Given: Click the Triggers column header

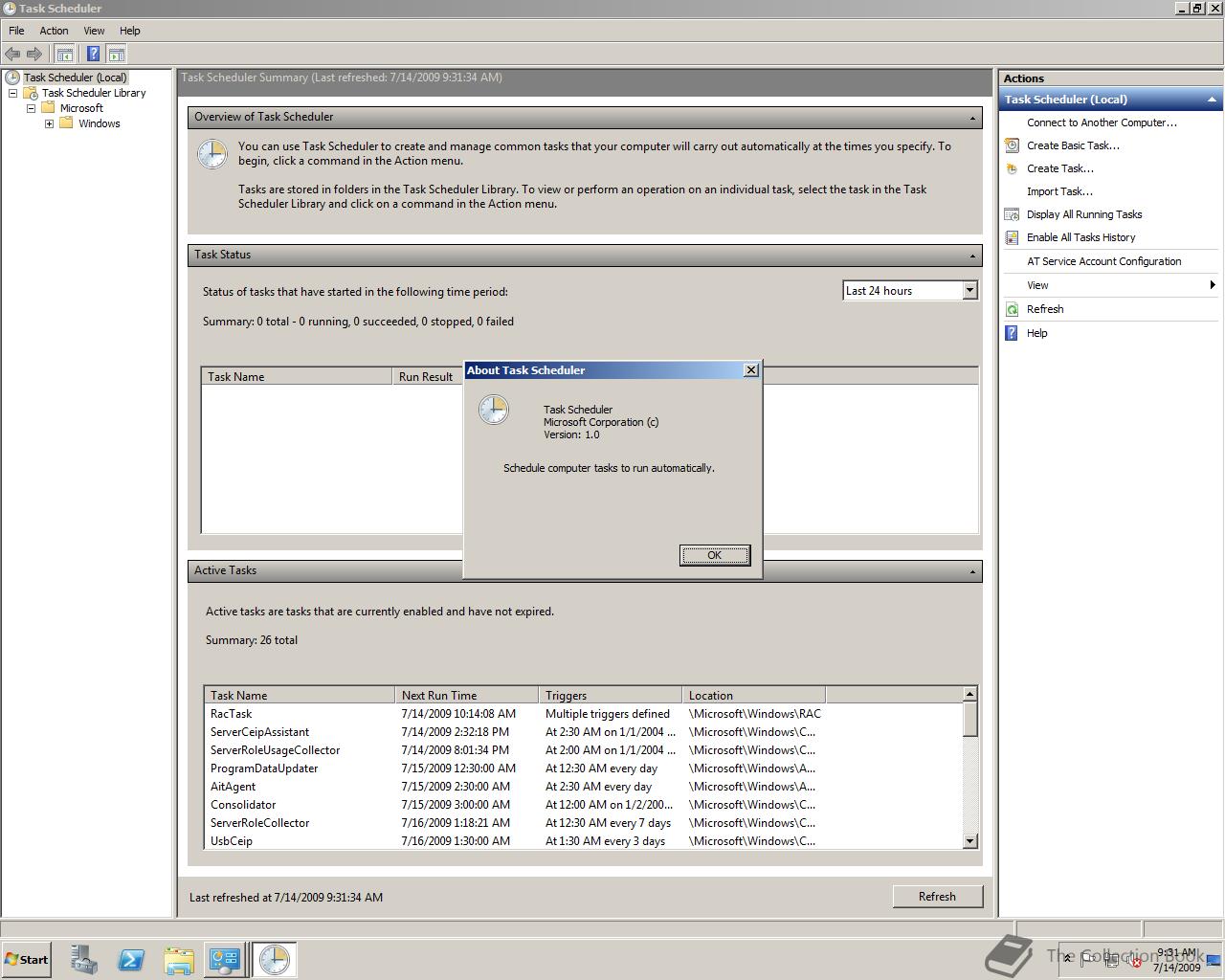Looking at the screenshot, I should (x=611, y=696).
